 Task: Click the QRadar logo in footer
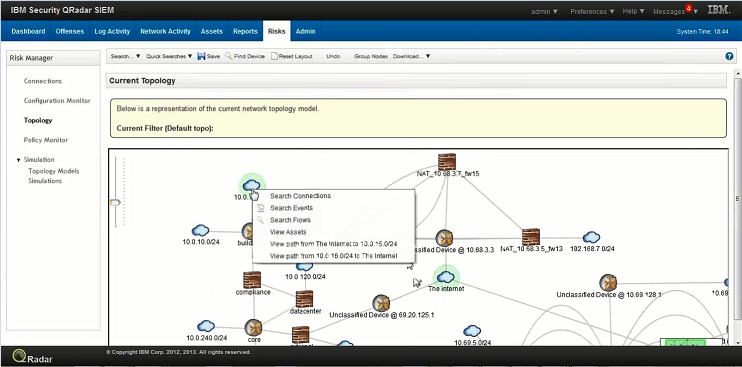coord(33,356)
